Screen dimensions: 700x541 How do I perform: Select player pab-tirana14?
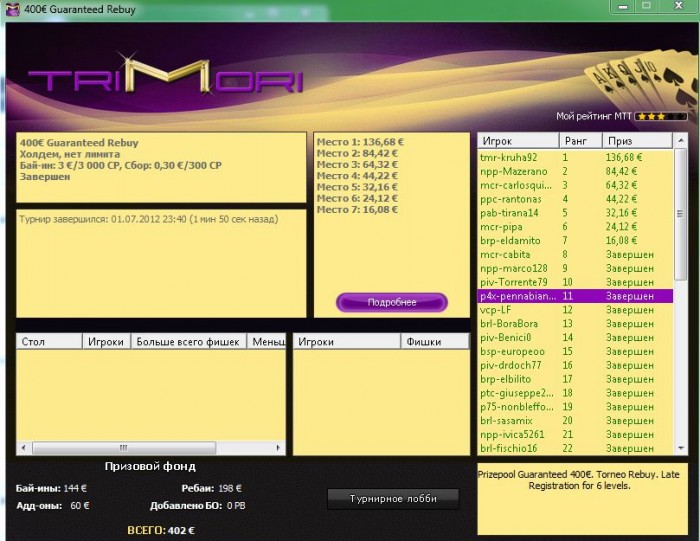(575, 213)
